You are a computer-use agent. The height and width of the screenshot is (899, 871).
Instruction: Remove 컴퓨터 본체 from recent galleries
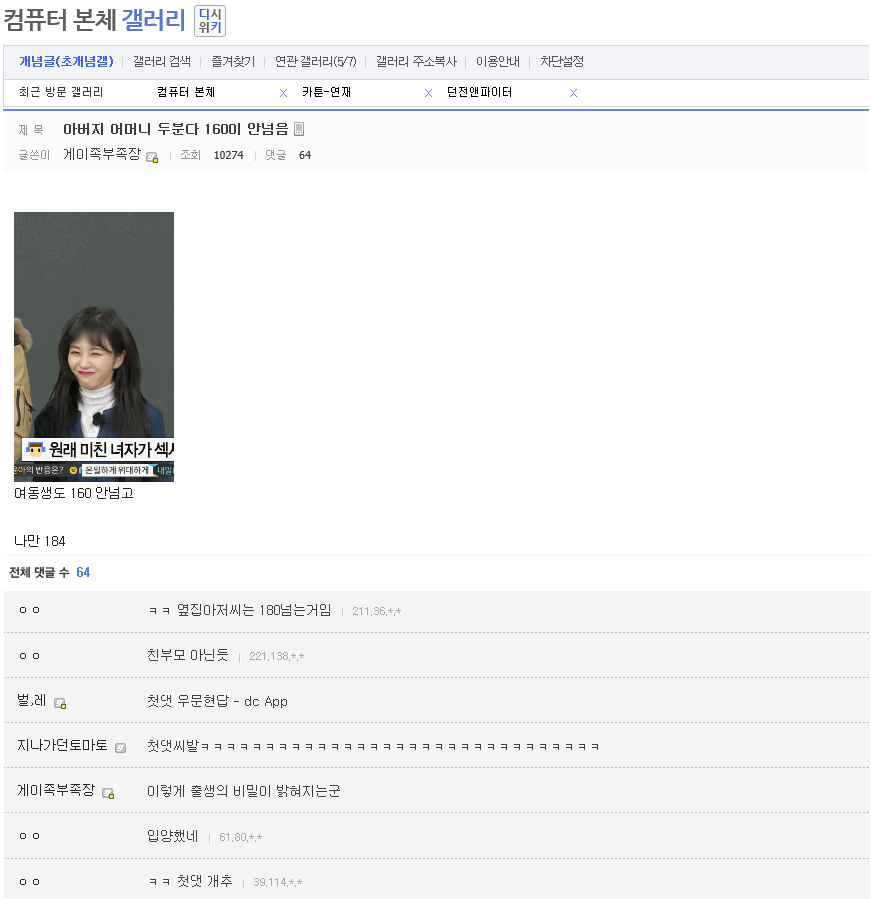283,93
